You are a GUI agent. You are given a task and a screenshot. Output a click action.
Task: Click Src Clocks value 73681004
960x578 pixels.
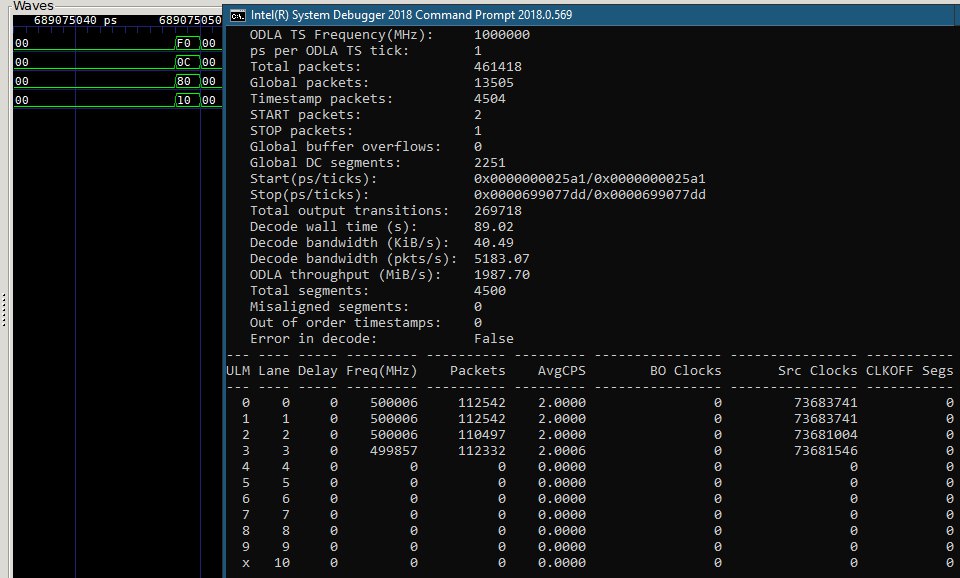tap(825, 435)
